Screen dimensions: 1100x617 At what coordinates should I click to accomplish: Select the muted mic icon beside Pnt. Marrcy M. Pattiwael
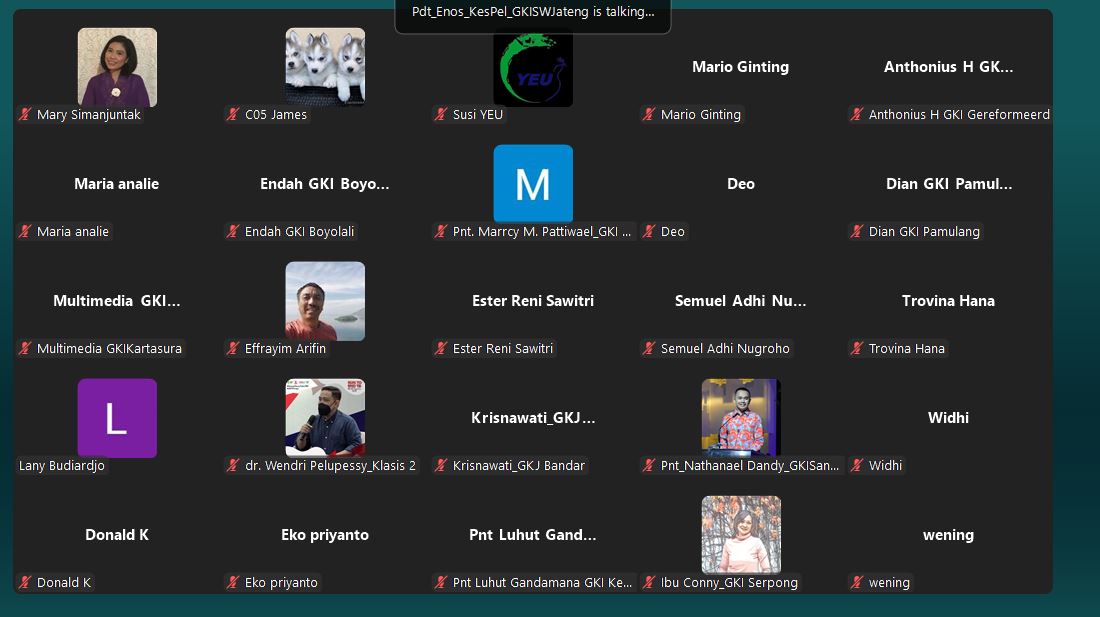(x=441, y=231)
